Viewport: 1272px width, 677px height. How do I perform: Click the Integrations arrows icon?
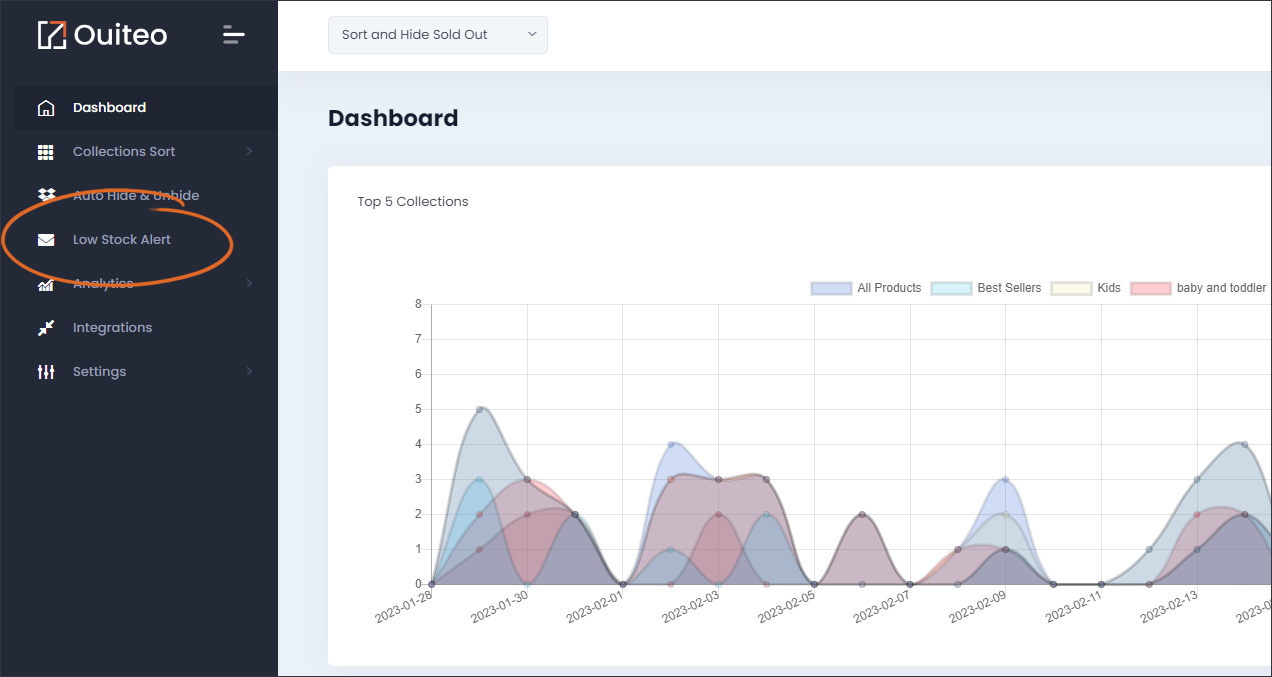point(46,328)
